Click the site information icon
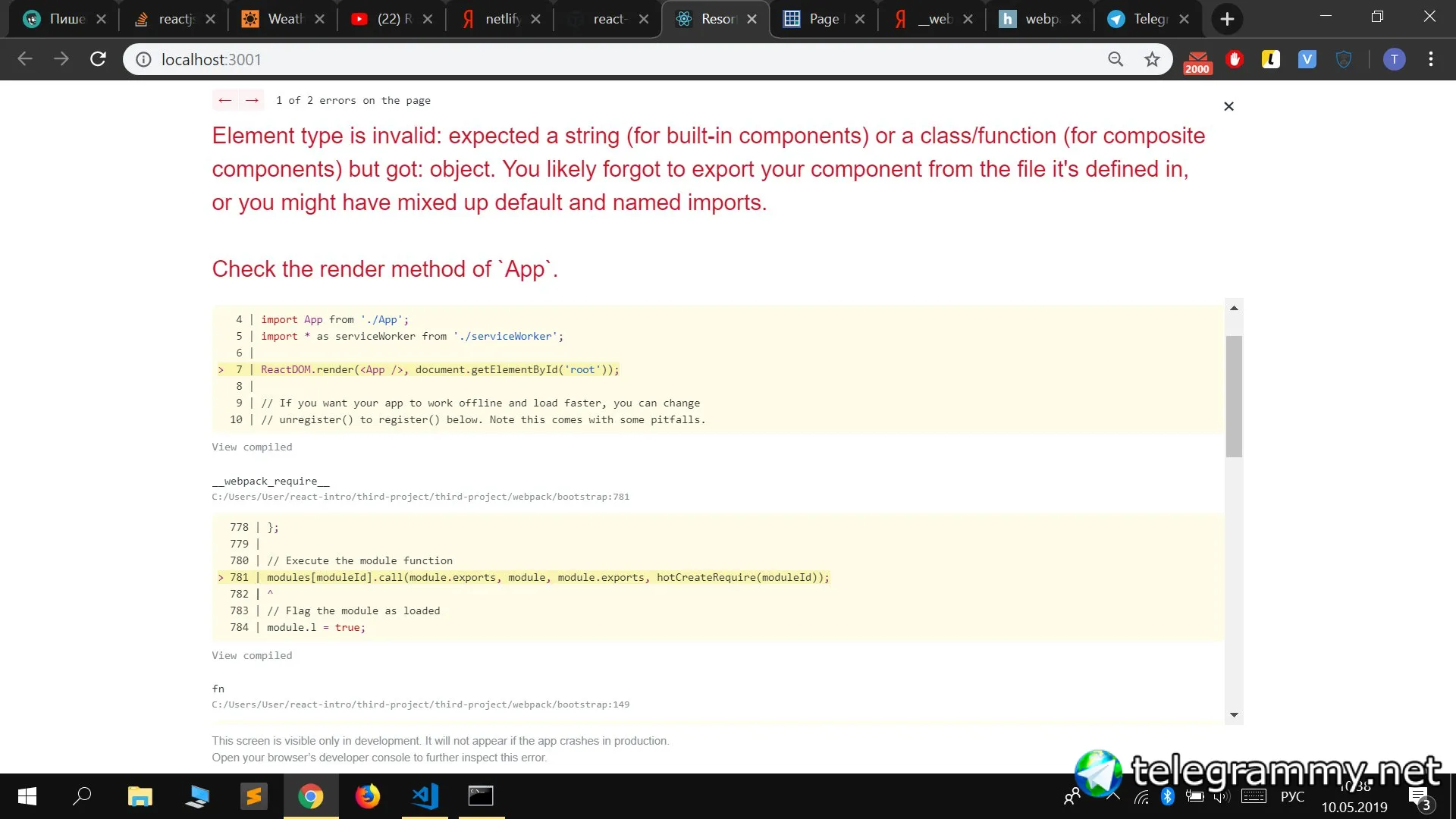The width and height of the screenshot is (1456, 819). (x=143, y=59)
